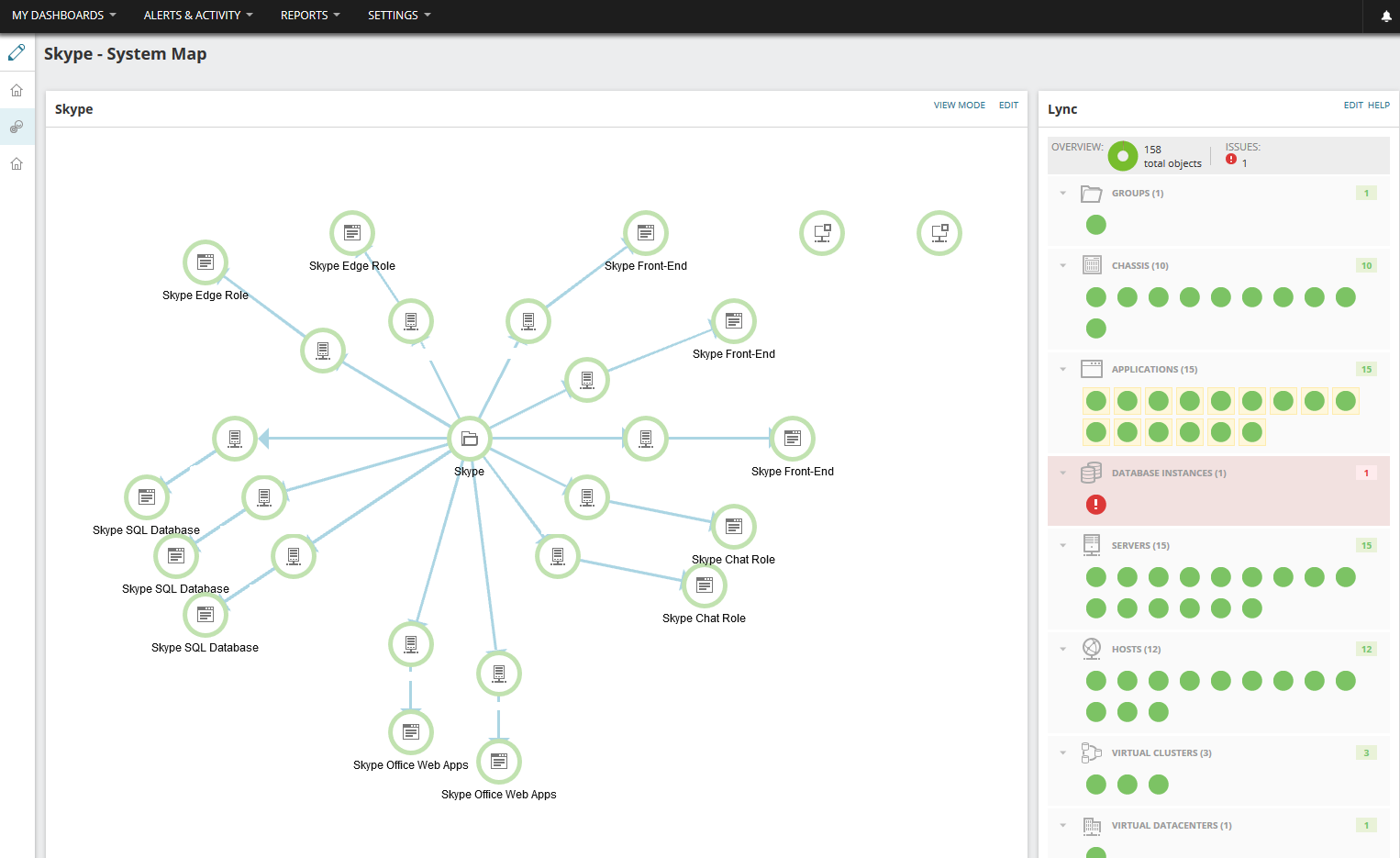Select the Skype Front-End node at top
1400x858 pixels.
tap(646, 233)
